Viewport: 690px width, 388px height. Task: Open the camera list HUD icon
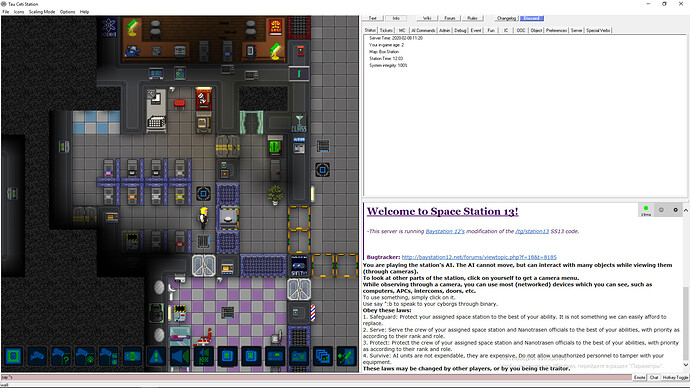pyautogui.click(x=37, y=356)
